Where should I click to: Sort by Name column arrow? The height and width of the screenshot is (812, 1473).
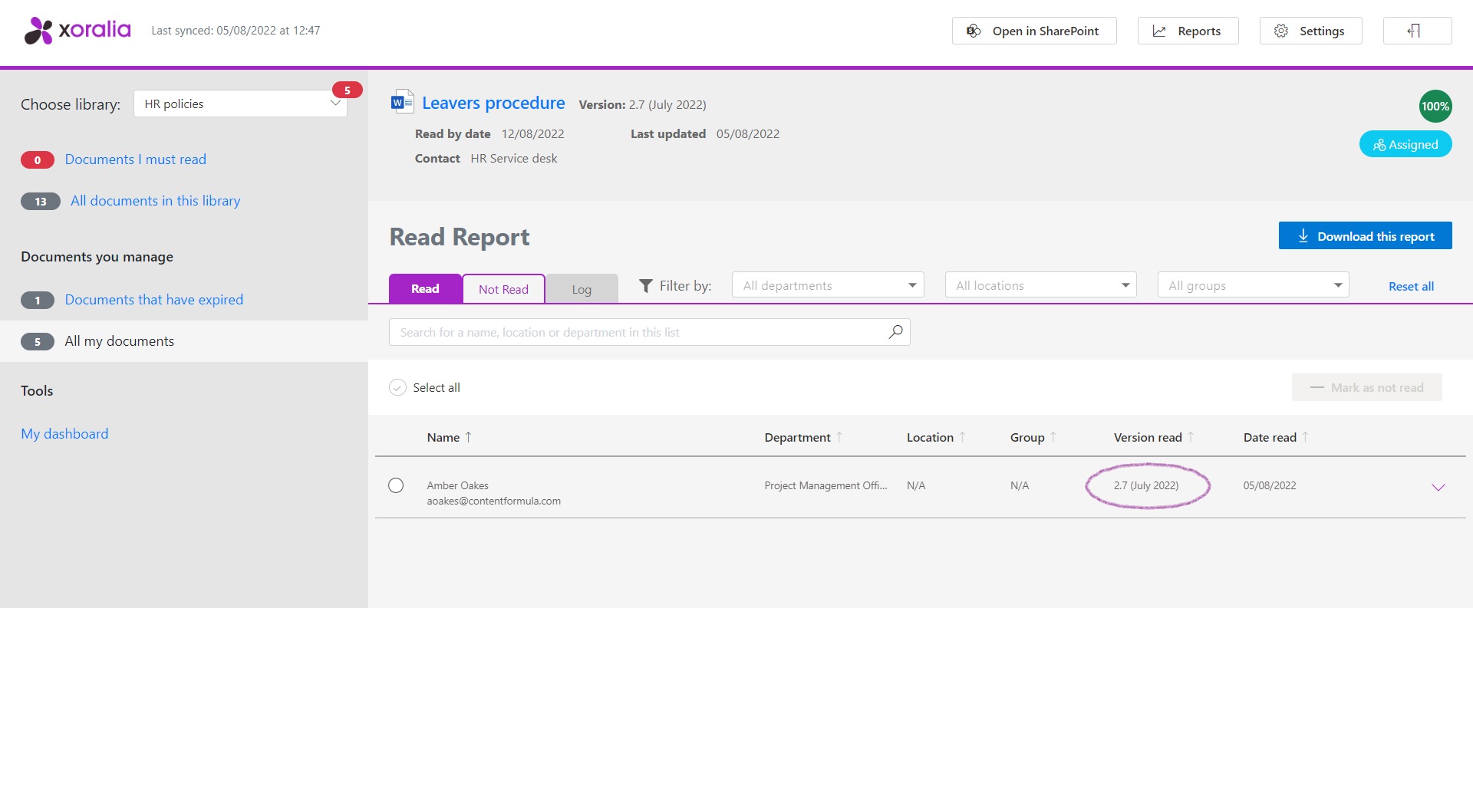468,437
